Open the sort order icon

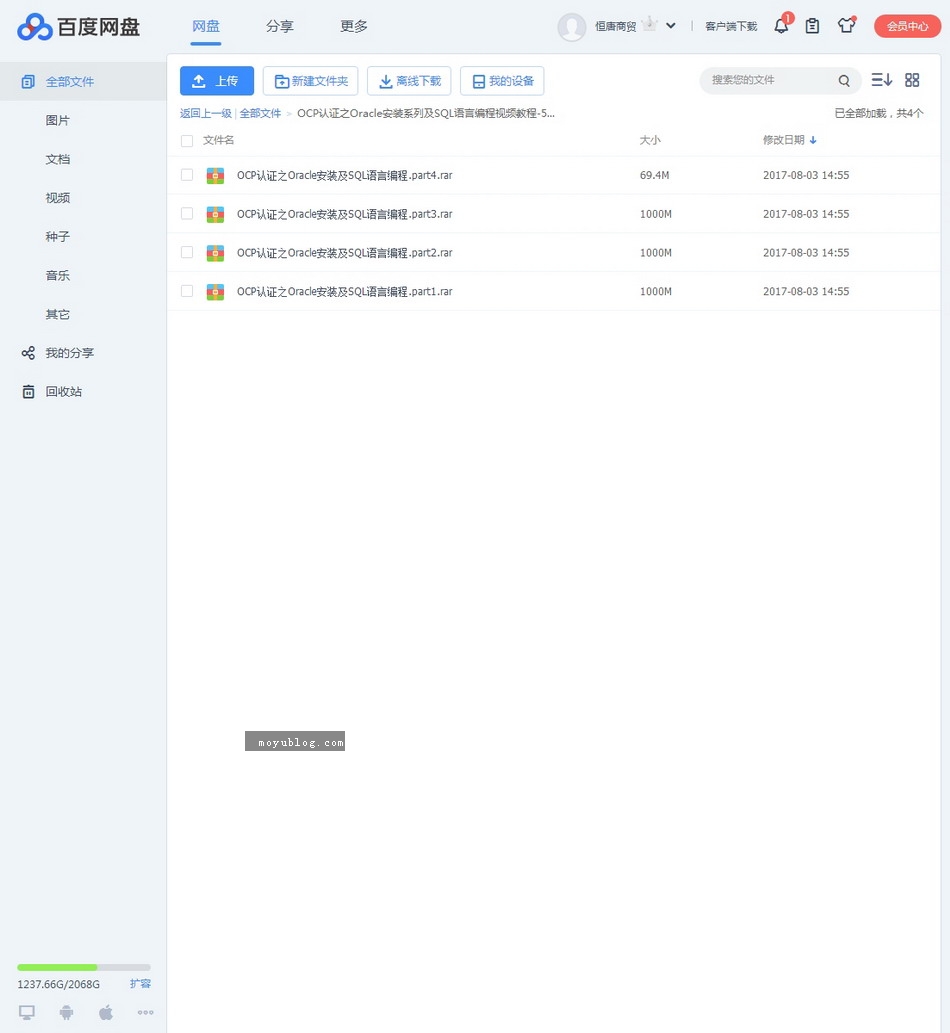881,80
